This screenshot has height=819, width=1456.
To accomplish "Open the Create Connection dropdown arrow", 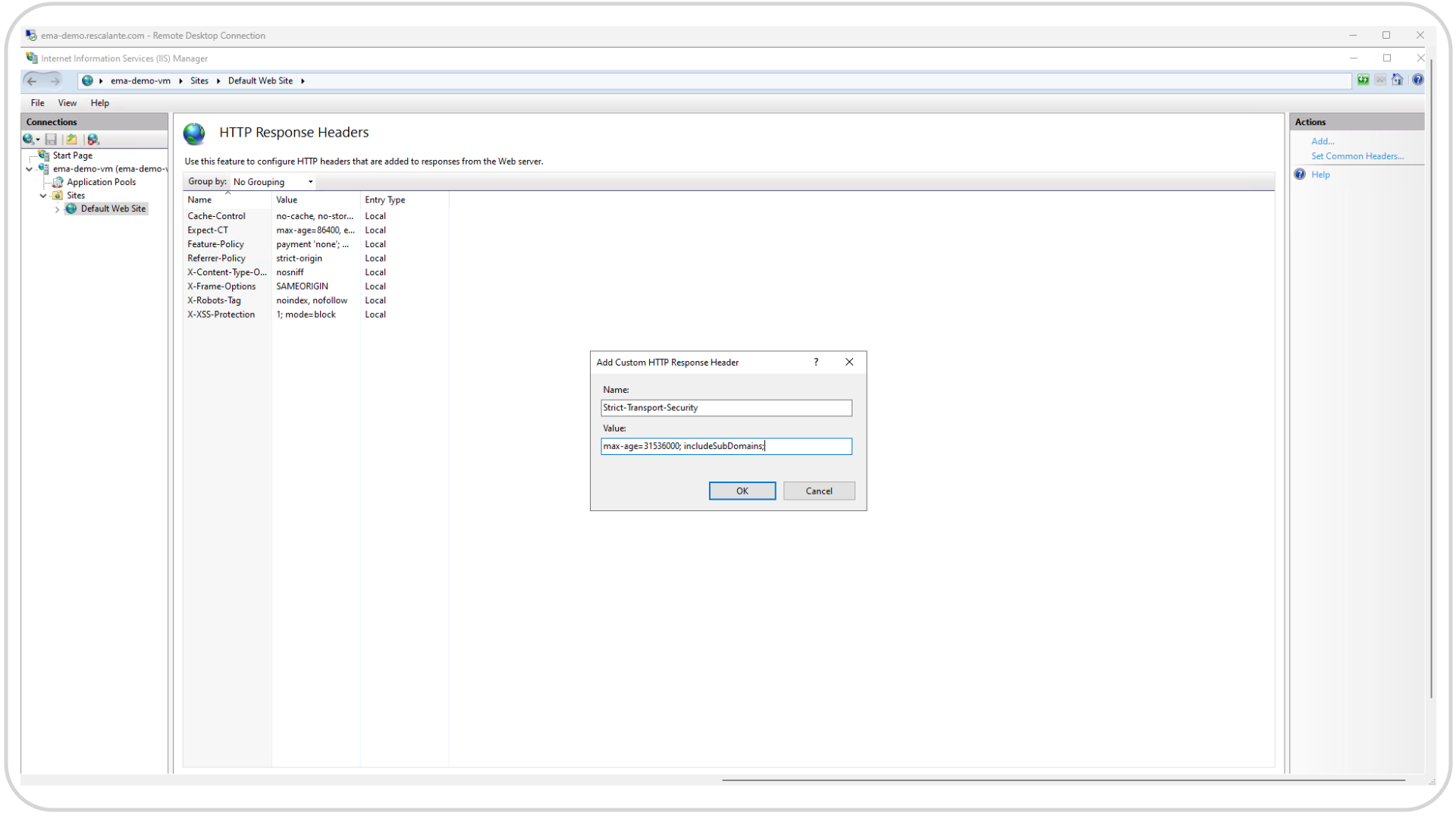I will (38, 140).
